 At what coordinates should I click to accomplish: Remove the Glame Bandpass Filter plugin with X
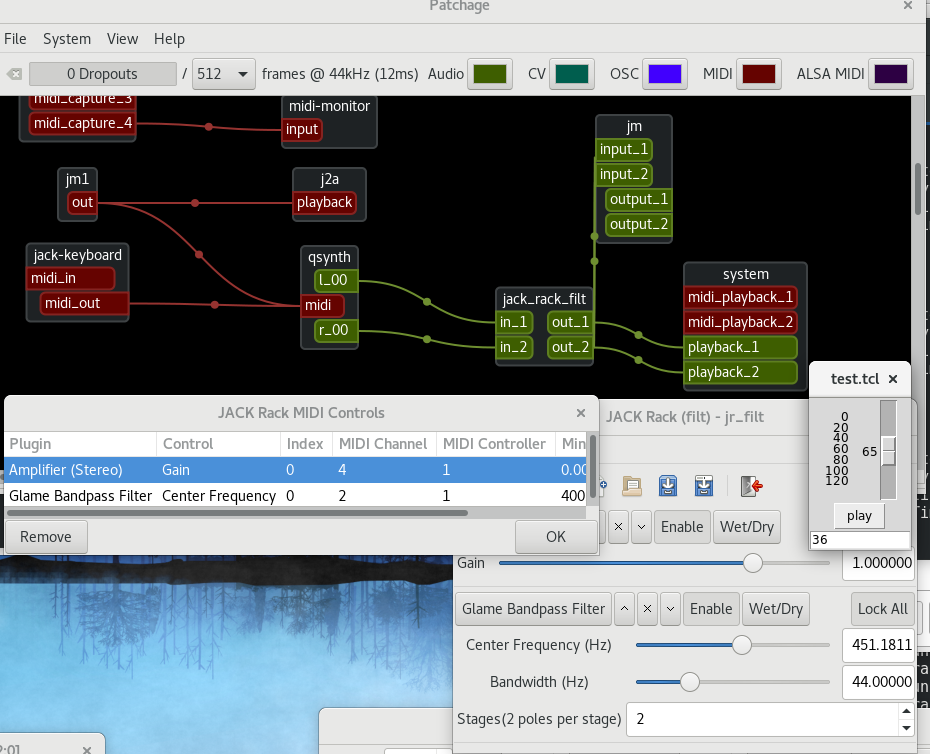[x=648, y=609]
